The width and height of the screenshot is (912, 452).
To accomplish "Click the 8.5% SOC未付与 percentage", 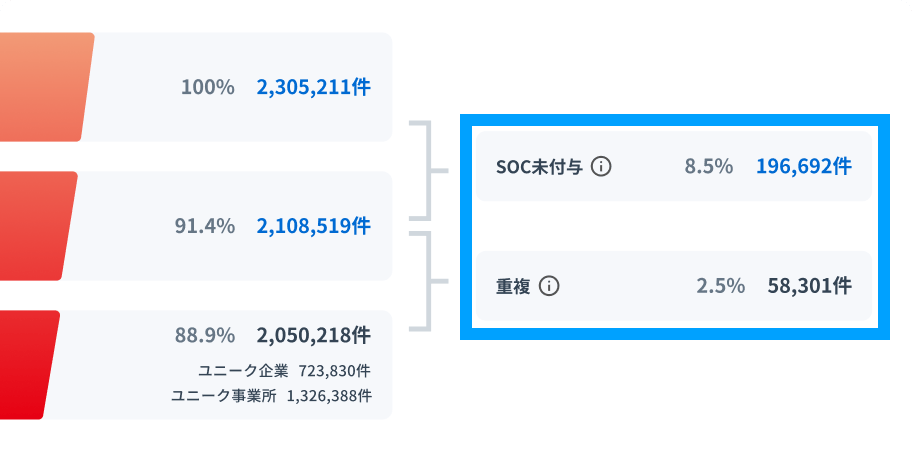I will (x=709, y=167).
